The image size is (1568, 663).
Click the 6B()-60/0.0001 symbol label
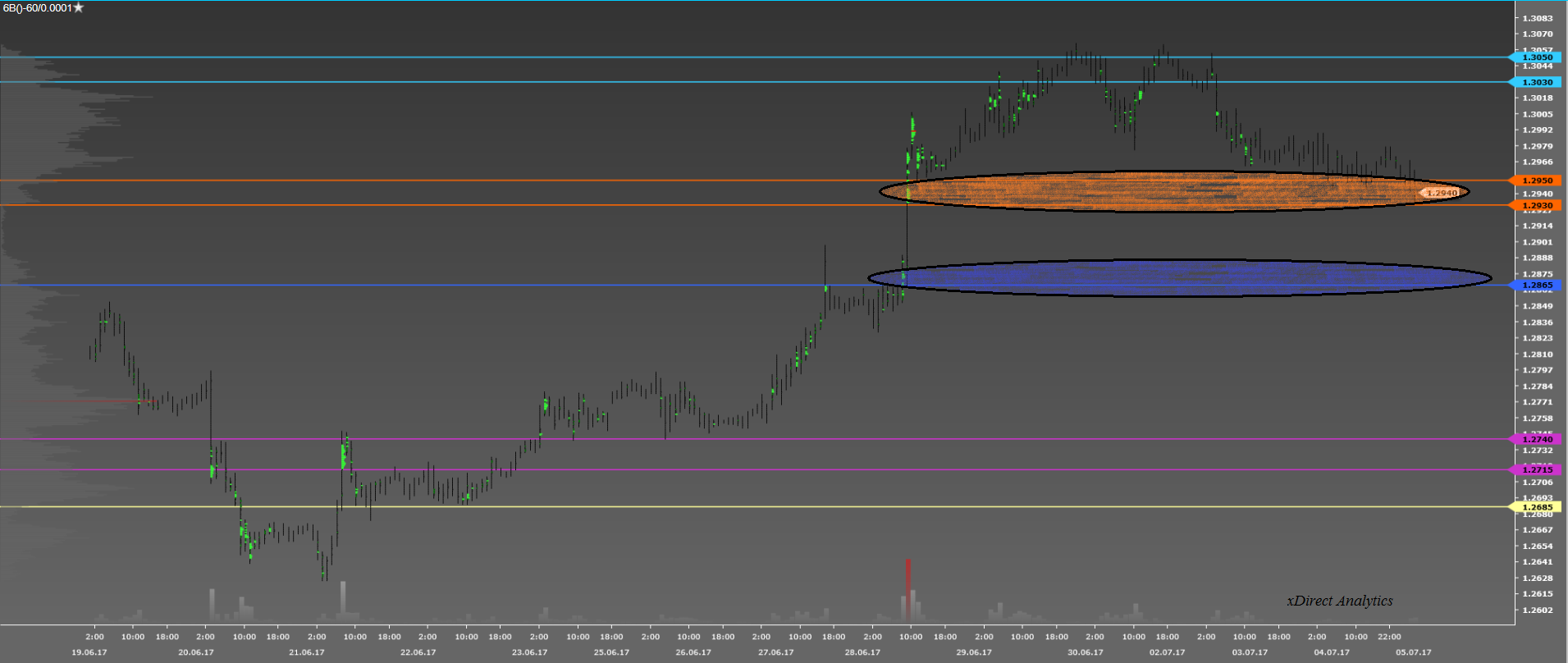point(37,8)
